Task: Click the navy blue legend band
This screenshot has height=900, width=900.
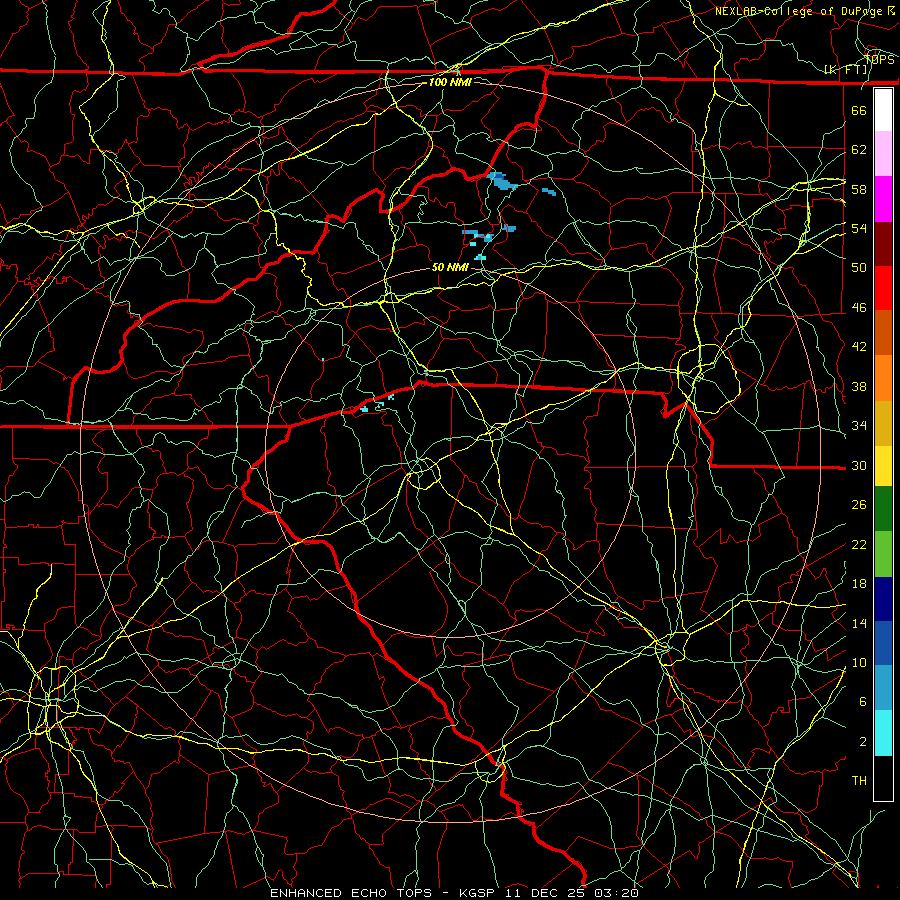Action: click(883, 599)
